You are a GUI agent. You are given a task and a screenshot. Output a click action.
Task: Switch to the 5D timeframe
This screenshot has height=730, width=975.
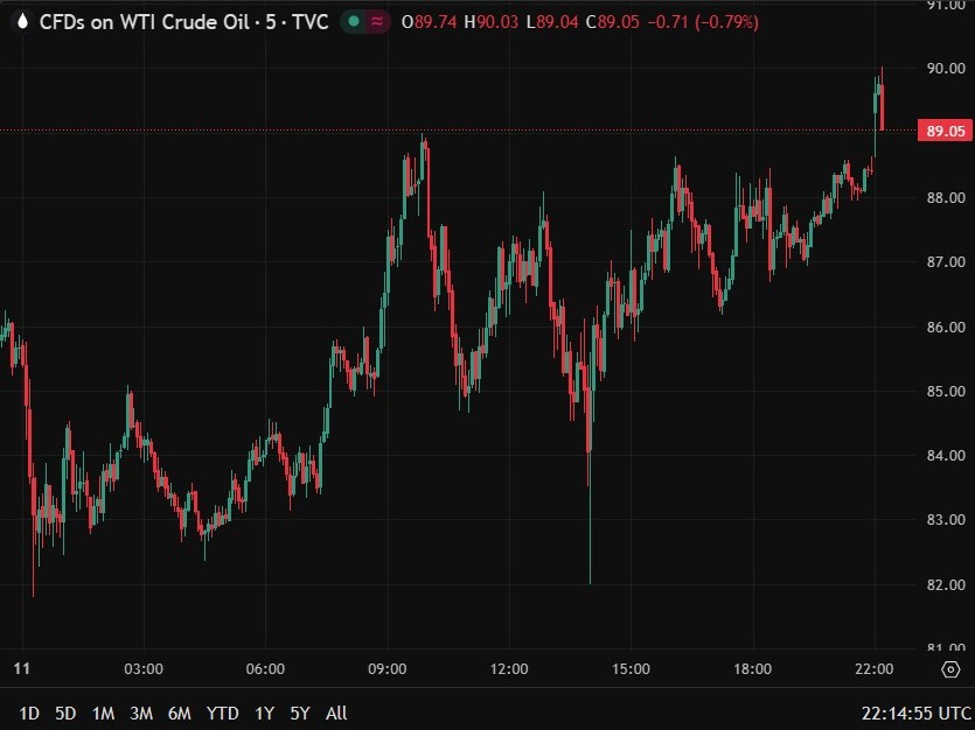(x=66, y=713)
